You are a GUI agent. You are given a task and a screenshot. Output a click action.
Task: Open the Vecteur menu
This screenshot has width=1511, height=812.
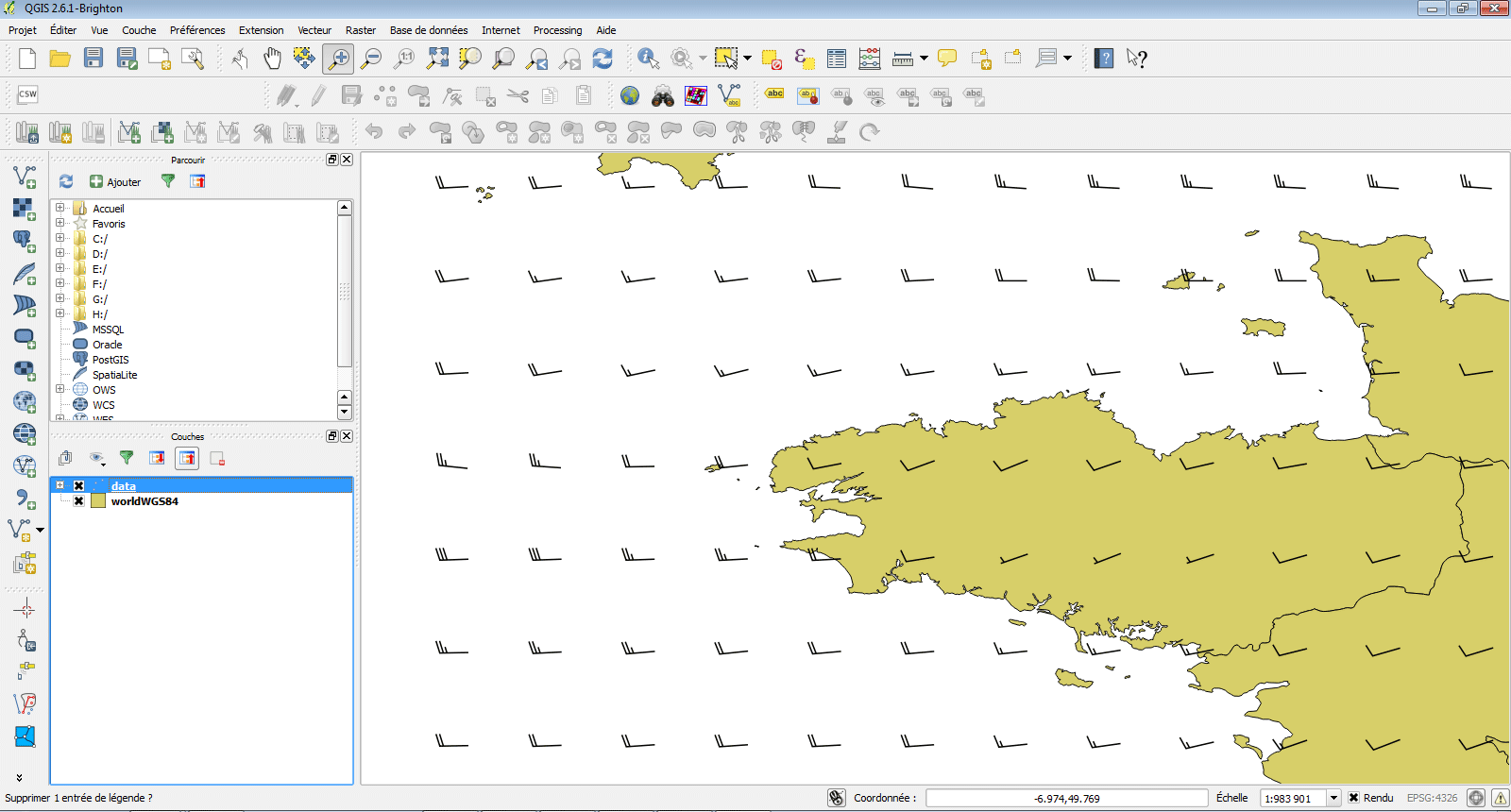314,30
